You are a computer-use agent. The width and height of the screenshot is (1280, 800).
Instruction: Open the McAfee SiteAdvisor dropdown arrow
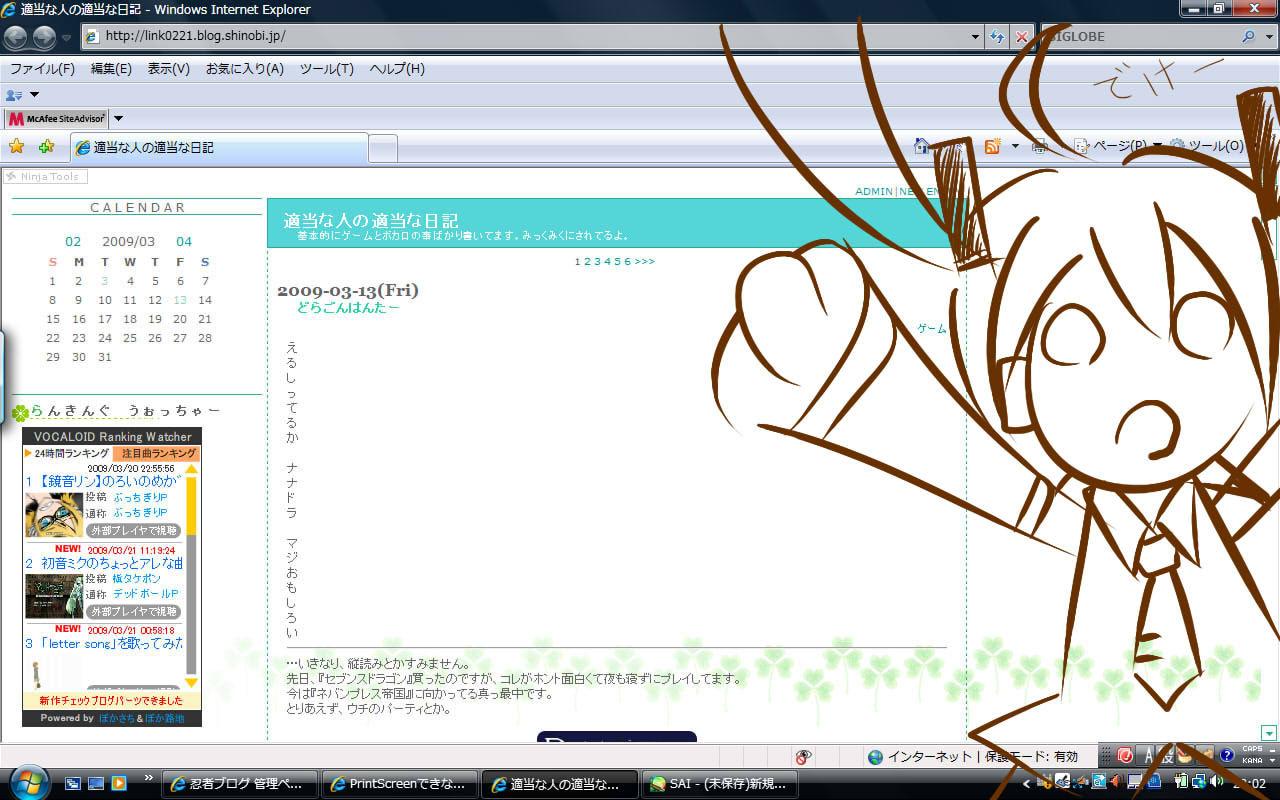(118, 118)
